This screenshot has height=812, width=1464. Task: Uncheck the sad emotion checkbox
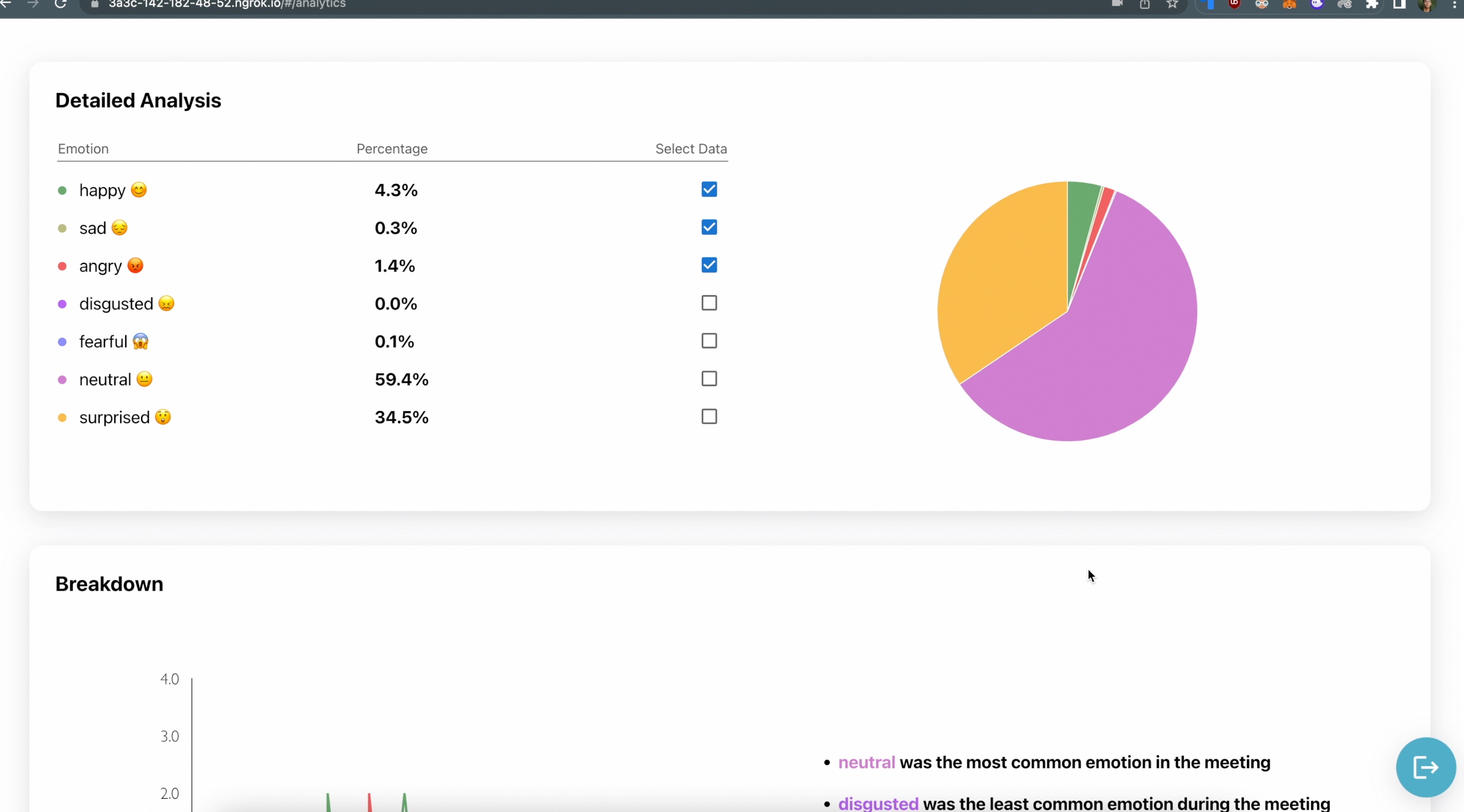(x=709, y=227)
